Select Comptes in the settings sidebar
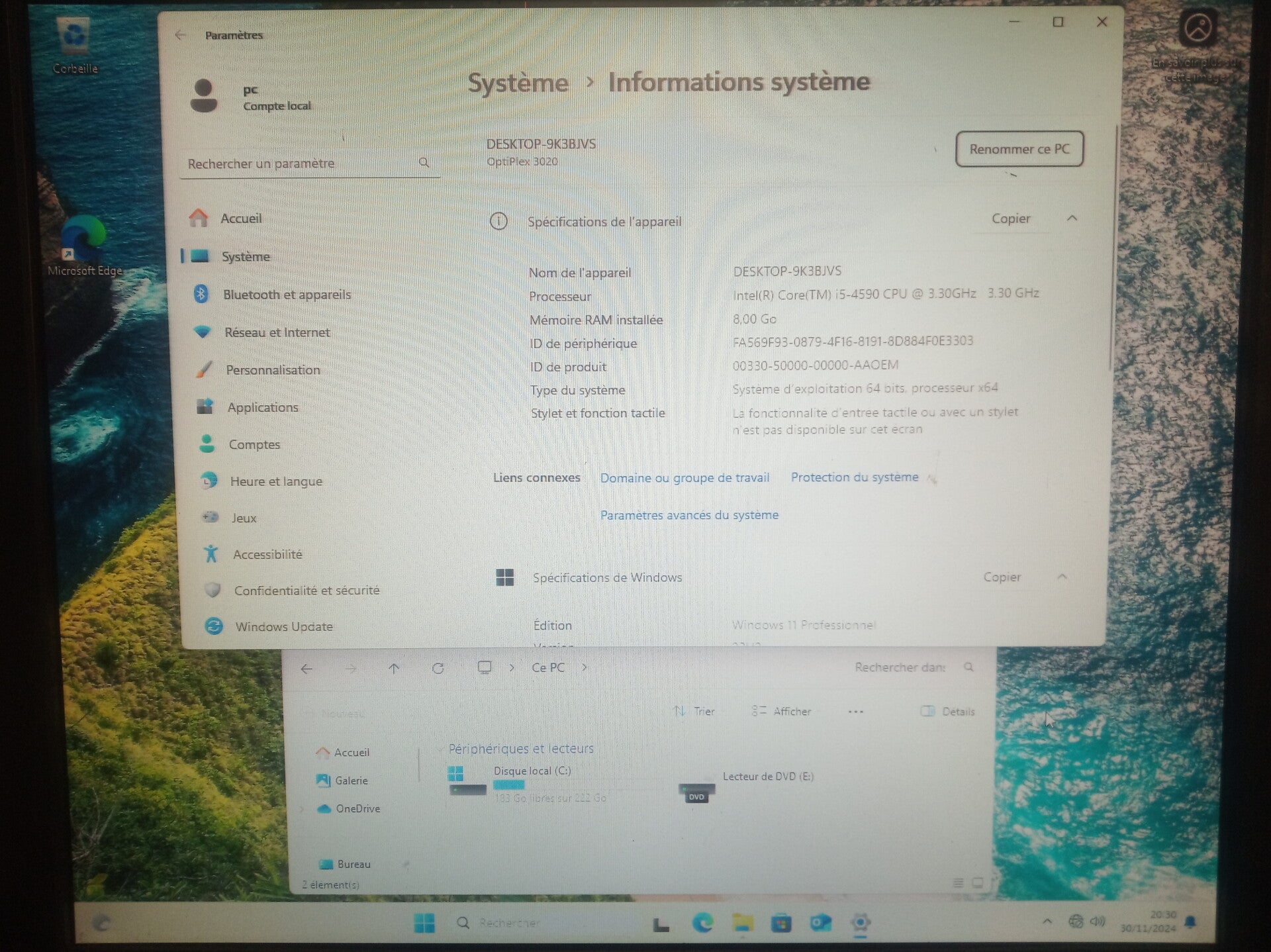This screenshot has height=952, width=1271. point(254,445)
